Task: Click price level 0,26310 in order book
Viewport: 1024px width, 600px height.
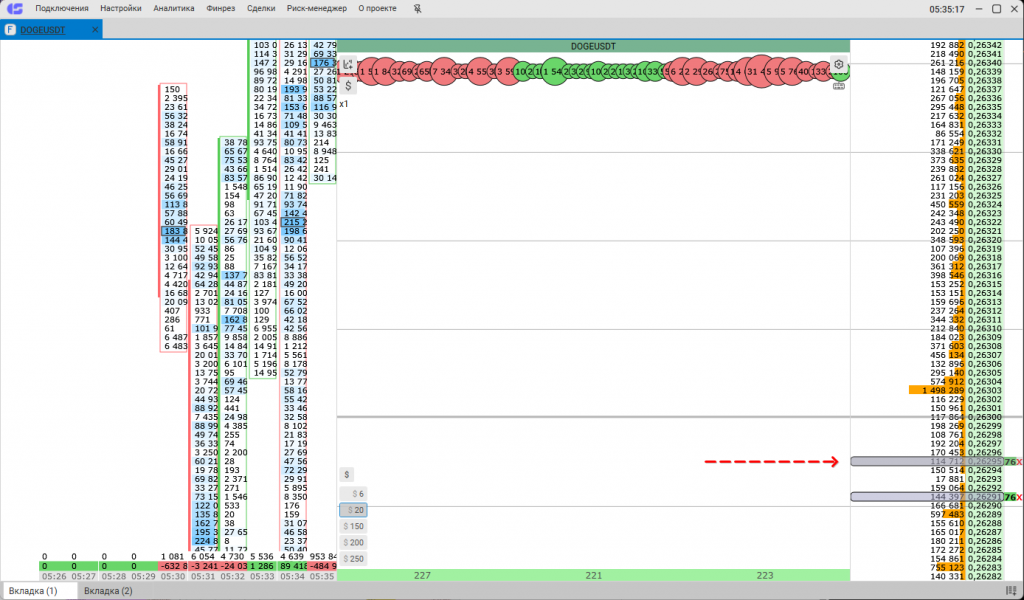Action: [985, 328]
